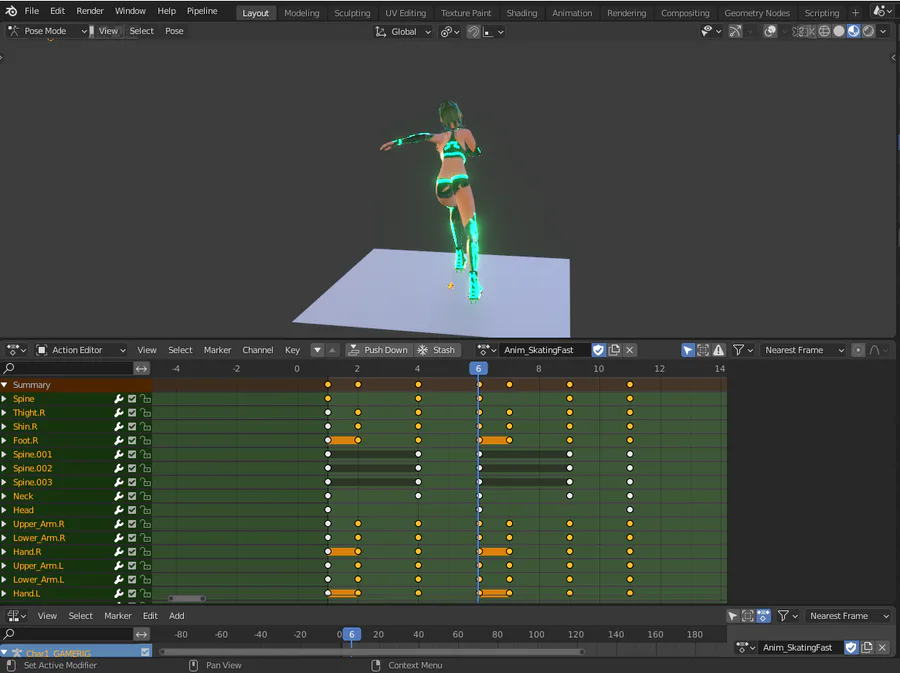Open the dope sheet Key menu
This screenshot has width=900, height=673.
(x=292, y=349)
